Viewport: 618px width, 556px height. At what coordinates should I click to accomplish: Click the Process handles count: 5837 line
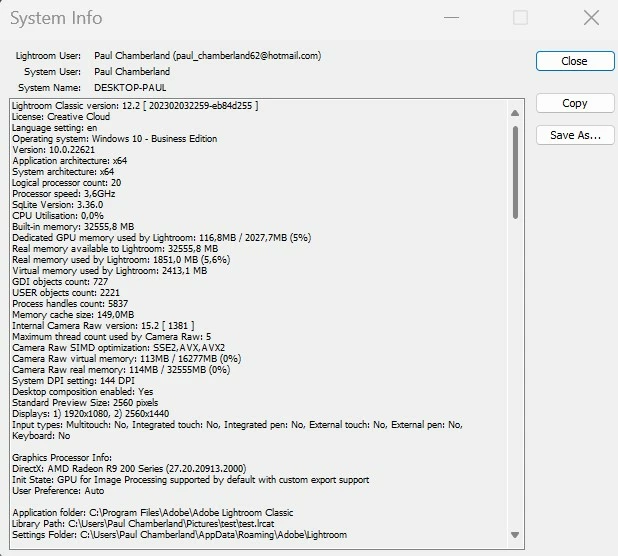point(70,304)
